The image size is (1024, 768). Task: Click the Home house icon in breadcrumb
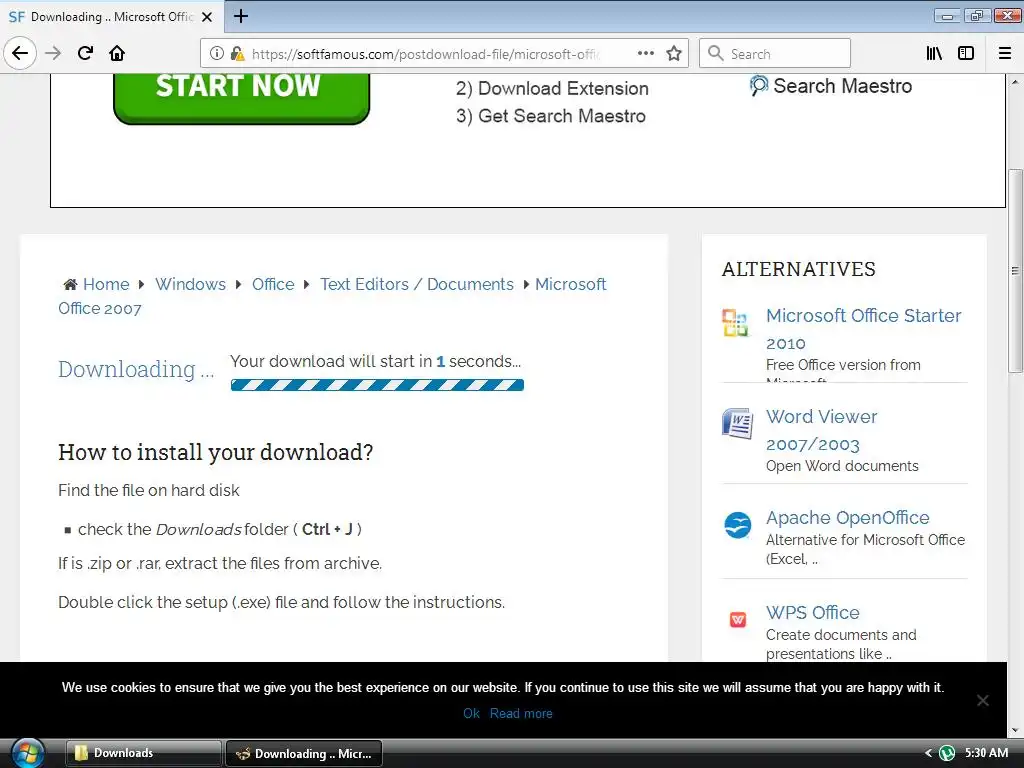click(70, 284)
